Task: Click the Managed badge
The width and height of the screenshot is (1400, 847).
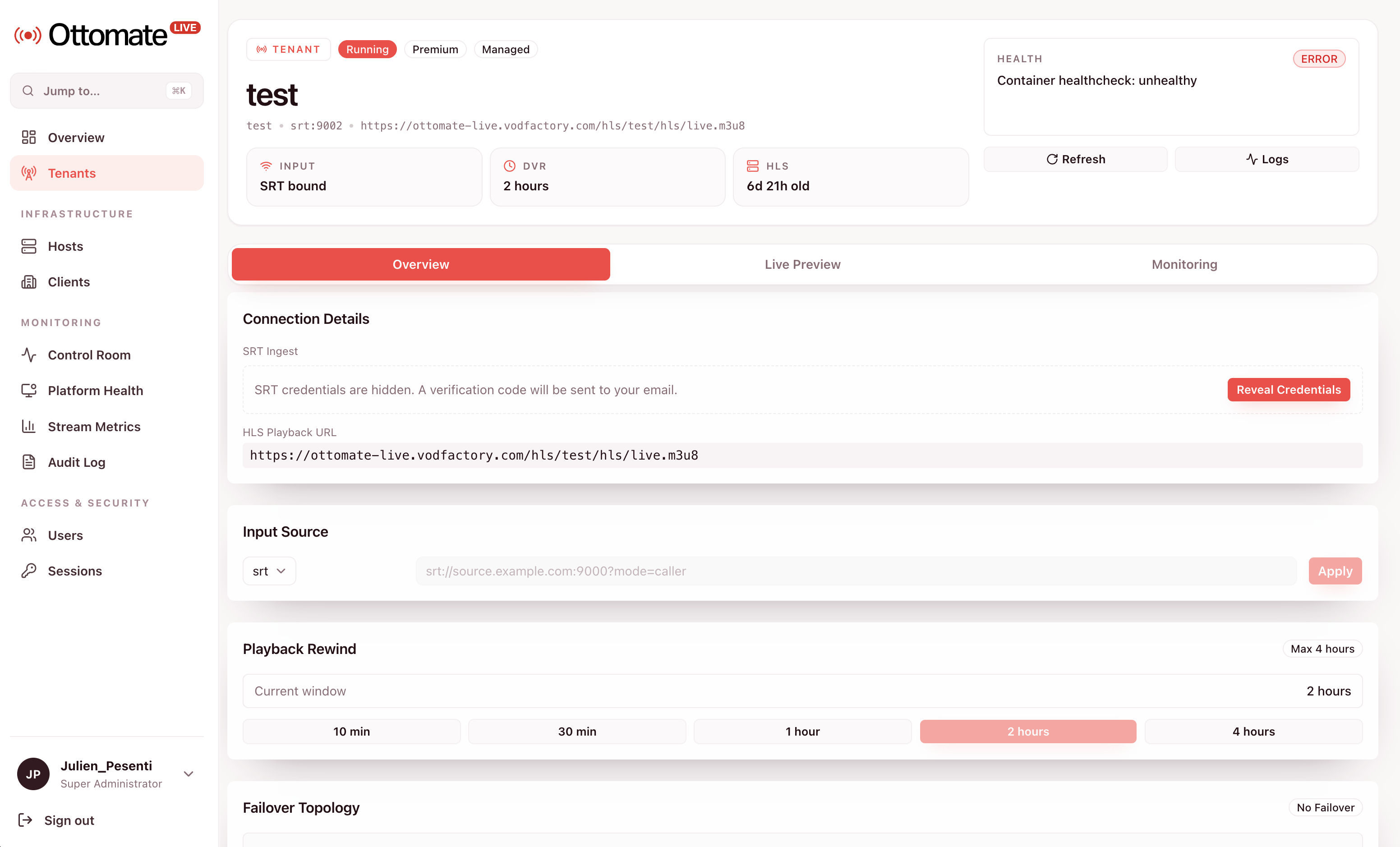Action: pos(506,50)
